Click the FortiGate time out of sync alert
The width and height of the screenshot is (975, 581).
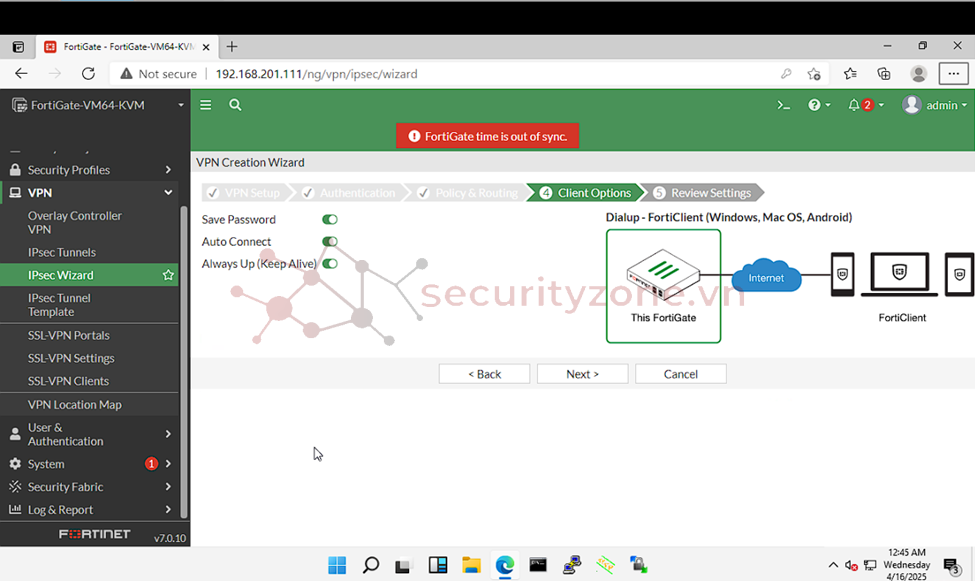[488, 136]
